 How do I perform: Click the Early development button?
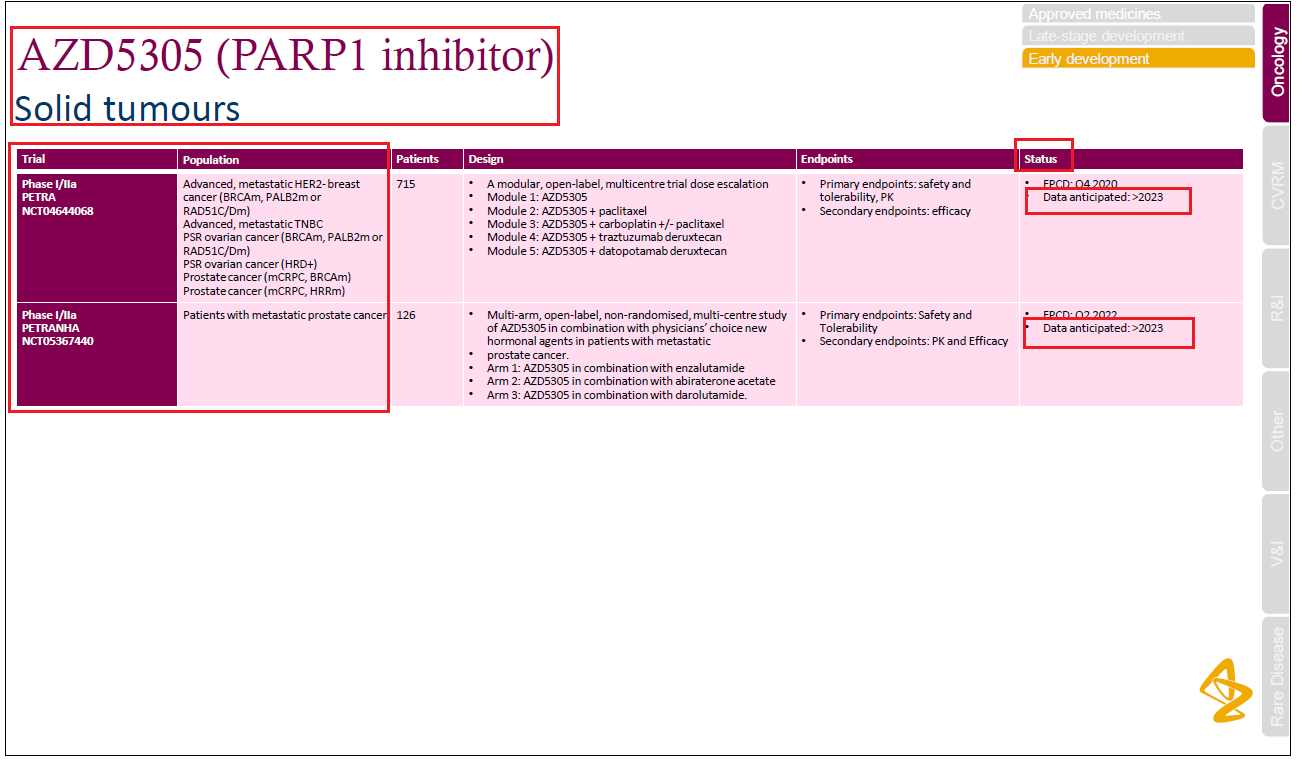click(1137, 59)
